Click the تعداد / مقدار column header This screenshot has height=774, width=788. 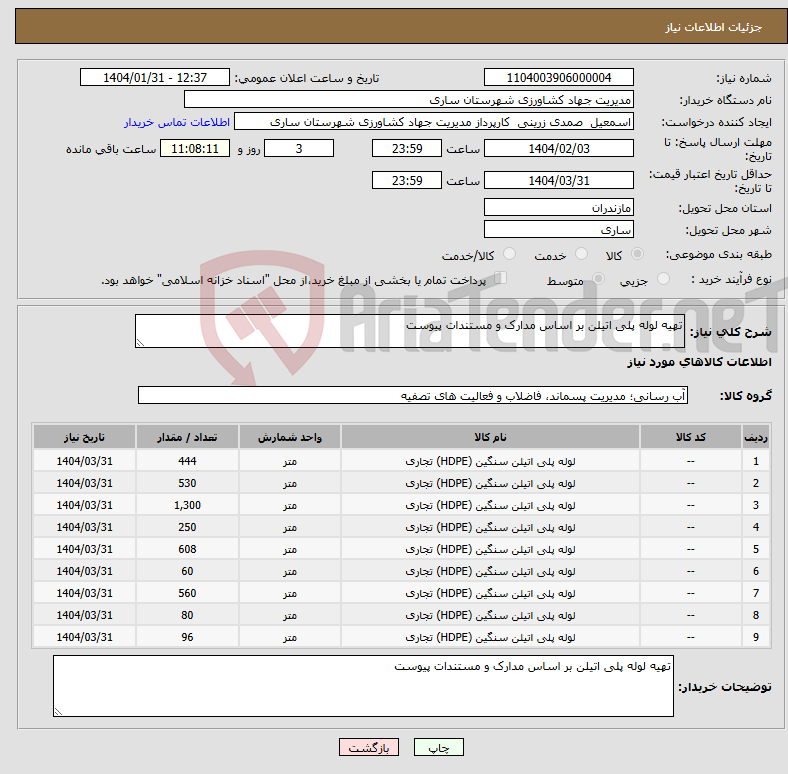tap(187, 437)
